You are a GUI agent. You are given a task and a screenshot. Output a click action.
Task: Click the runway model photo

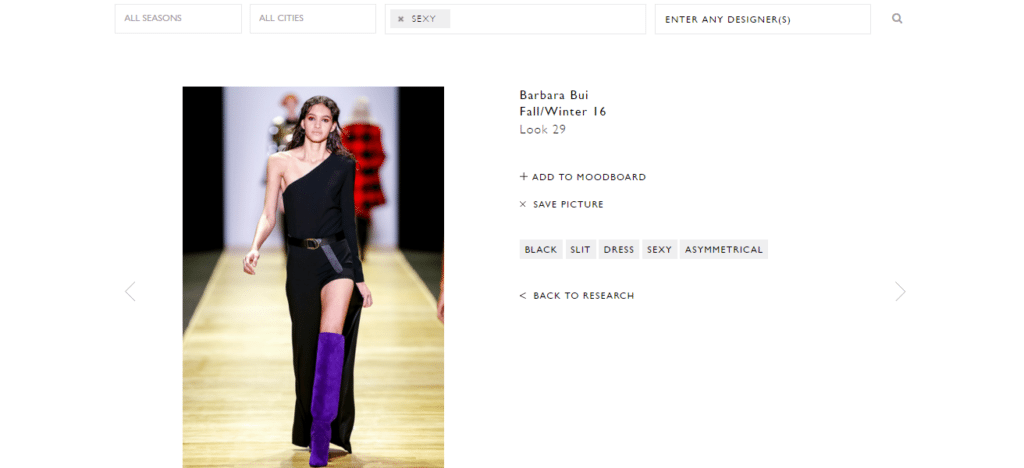tap(313, 277)
